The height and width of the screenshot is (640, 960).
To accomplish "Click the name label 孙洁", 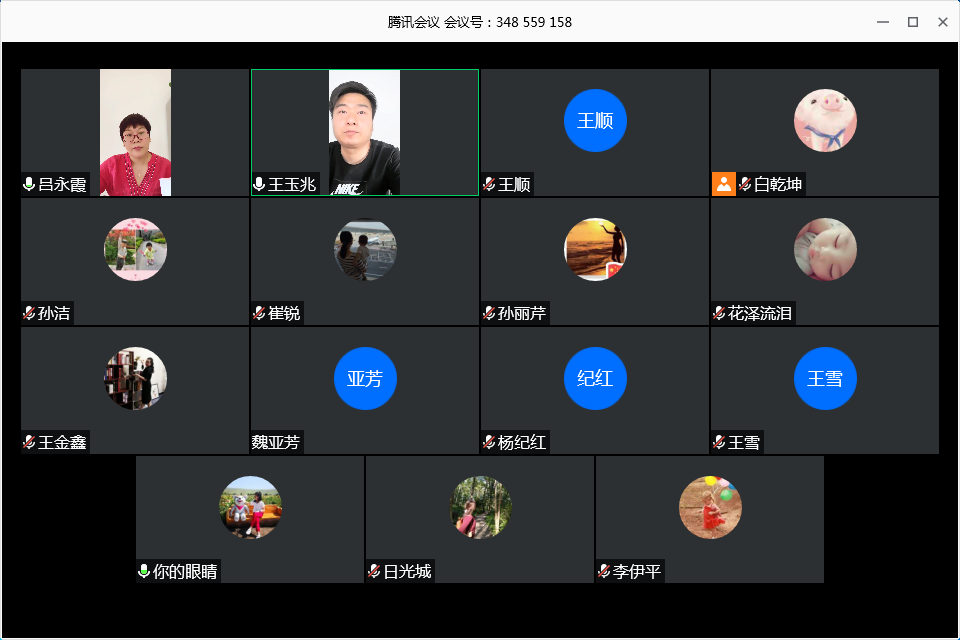I will [54, 314].
